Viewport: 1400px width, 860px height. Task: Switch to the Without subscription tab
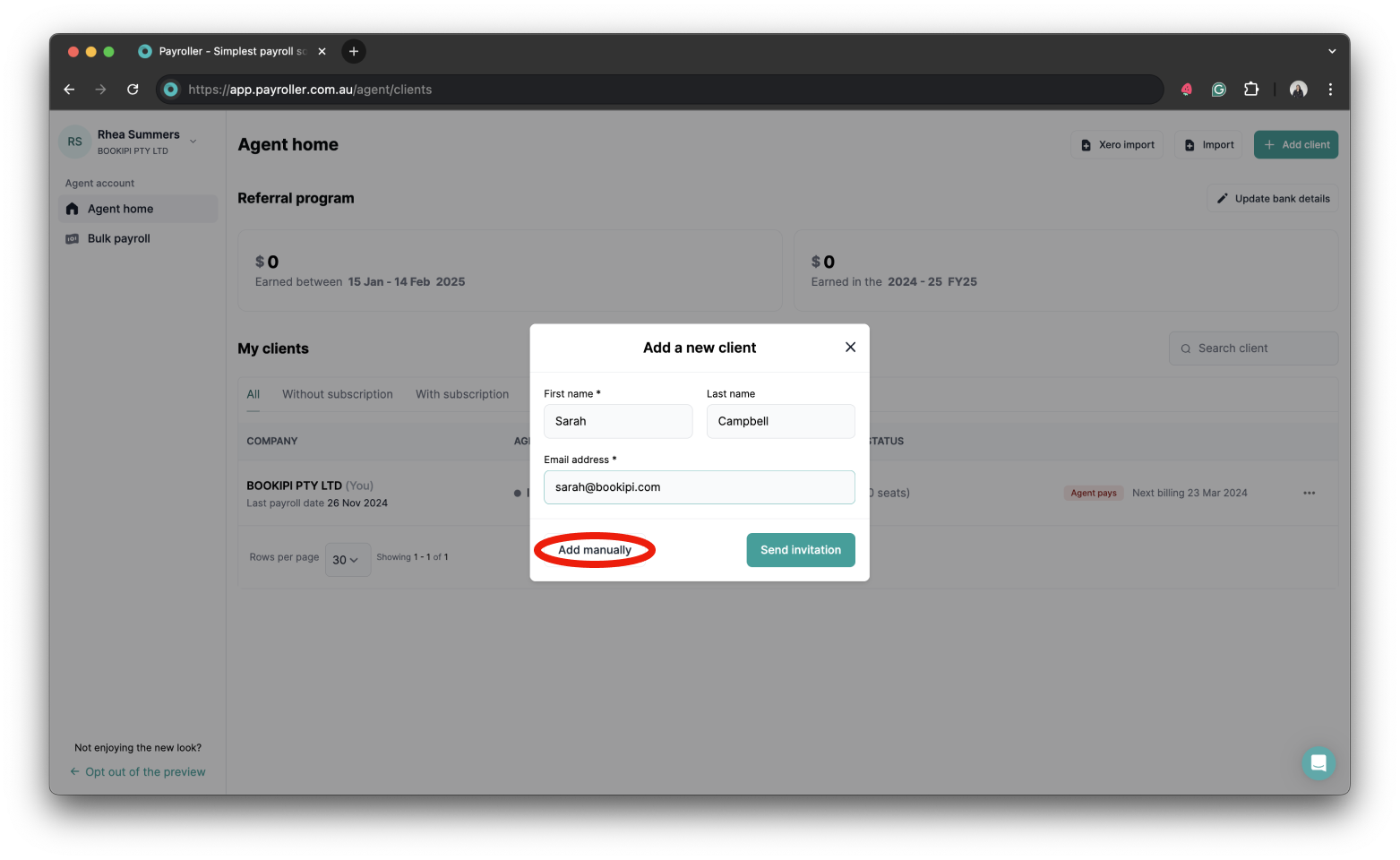(337, 393)
